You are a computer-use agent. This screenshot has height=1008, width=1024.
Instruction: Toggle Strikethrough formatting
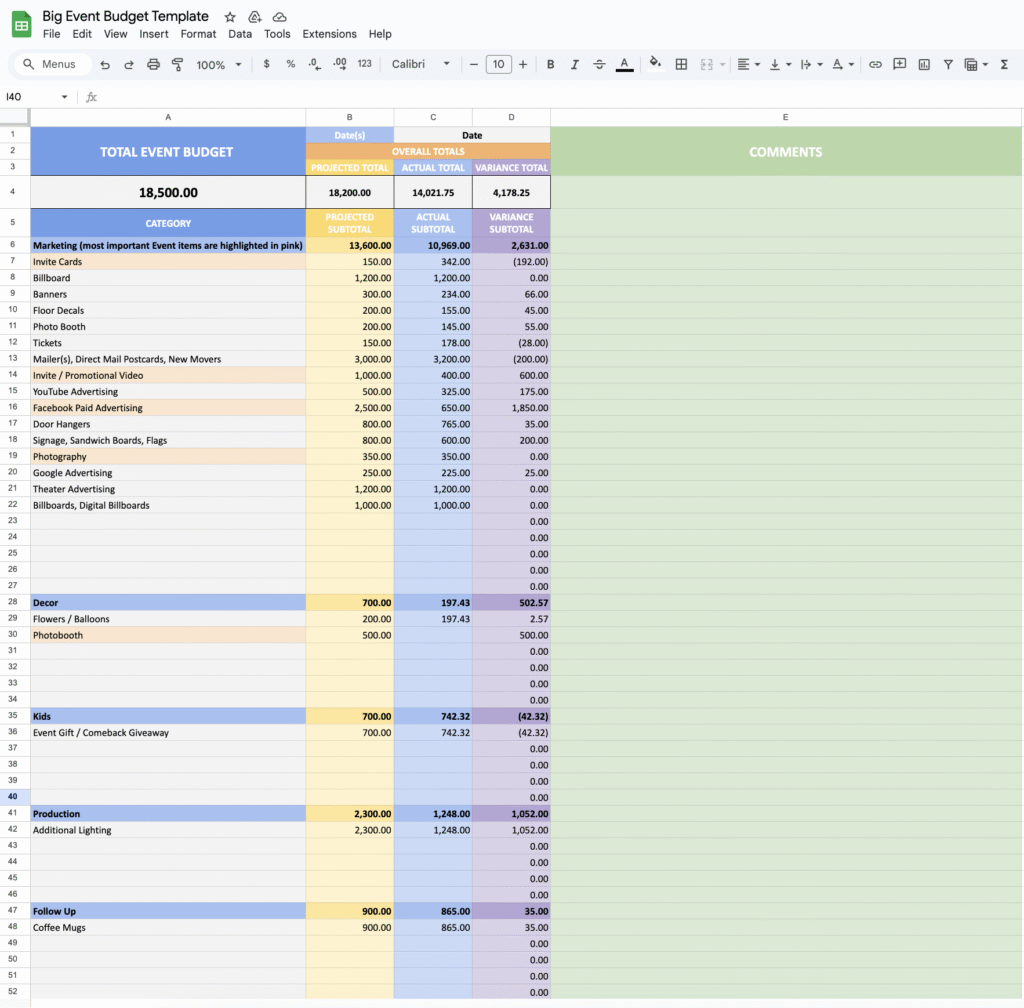[599, 64]
